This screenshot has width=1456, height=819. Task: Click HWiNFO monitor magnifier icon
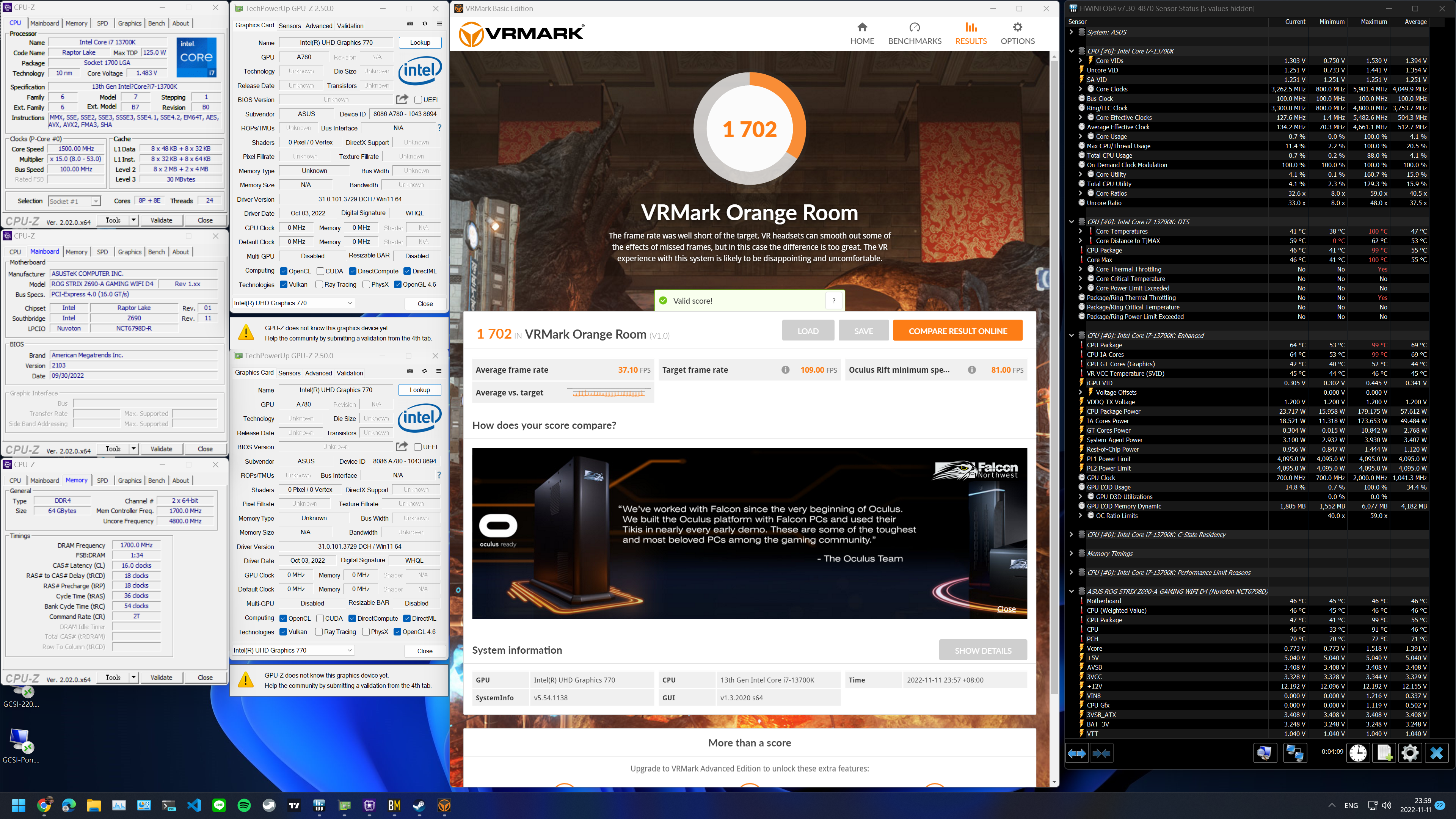pos(1265,753)
